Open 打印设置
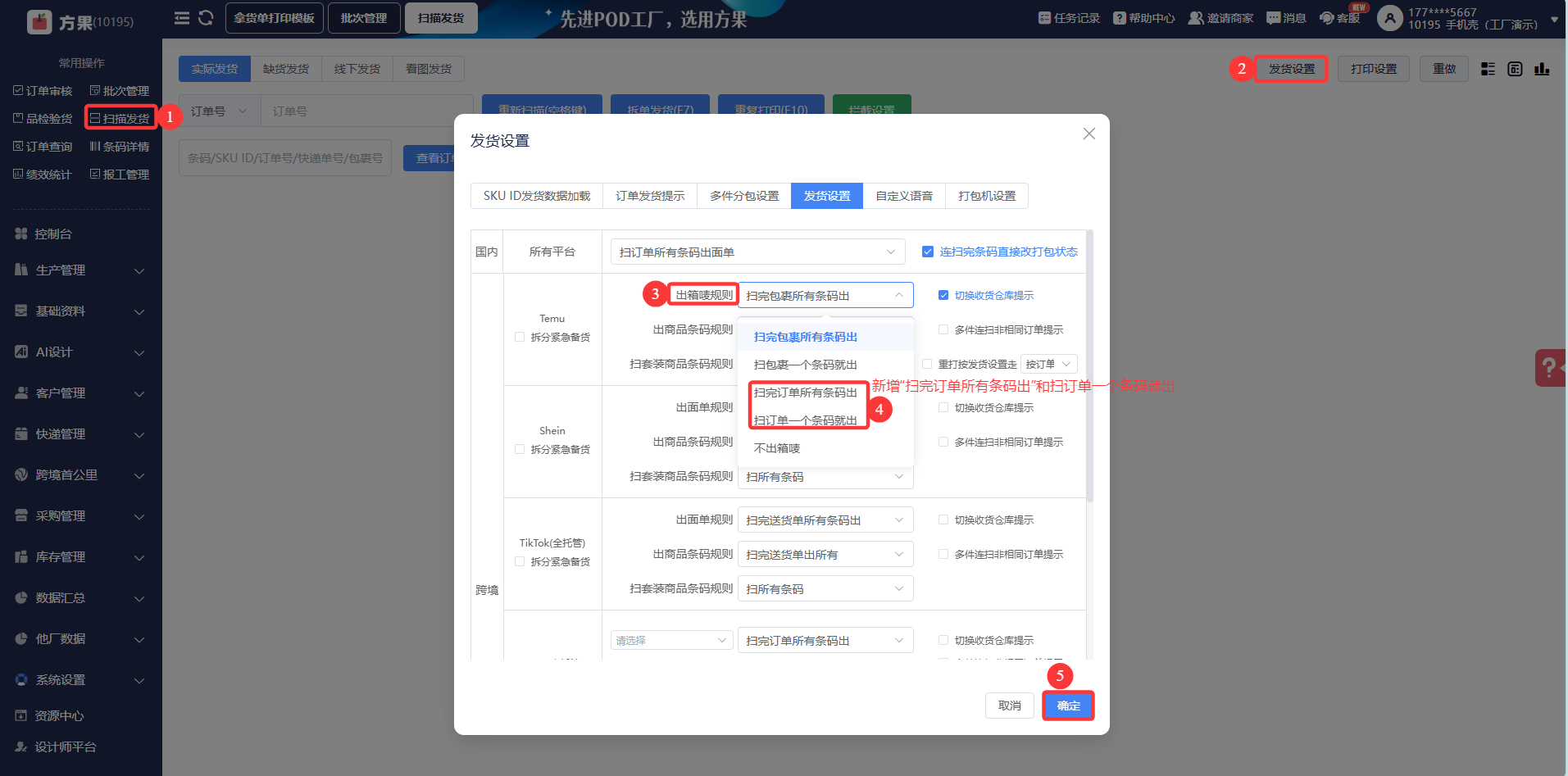Image resolution: width=1568 pixels, height=776 pixels. 1374,69
